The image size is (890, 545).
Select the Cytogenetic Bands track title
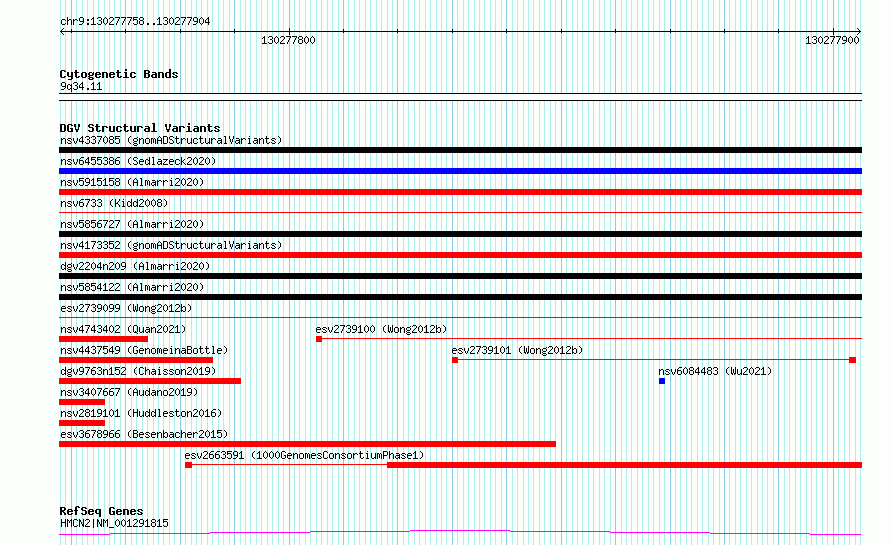[119, 74]
